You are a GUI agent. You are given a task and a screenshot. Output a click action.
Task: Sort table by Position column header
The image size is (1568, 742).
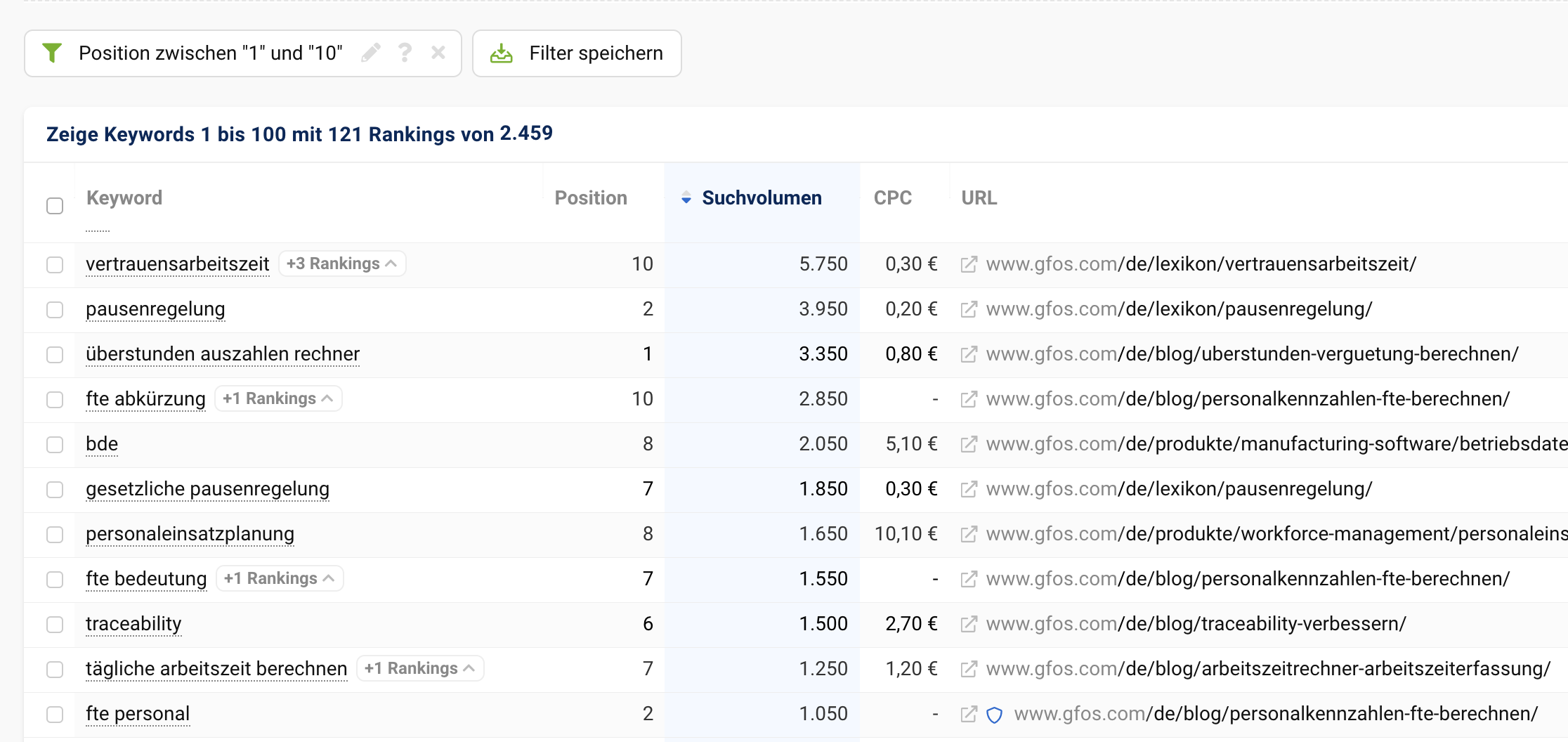(591, 198)
